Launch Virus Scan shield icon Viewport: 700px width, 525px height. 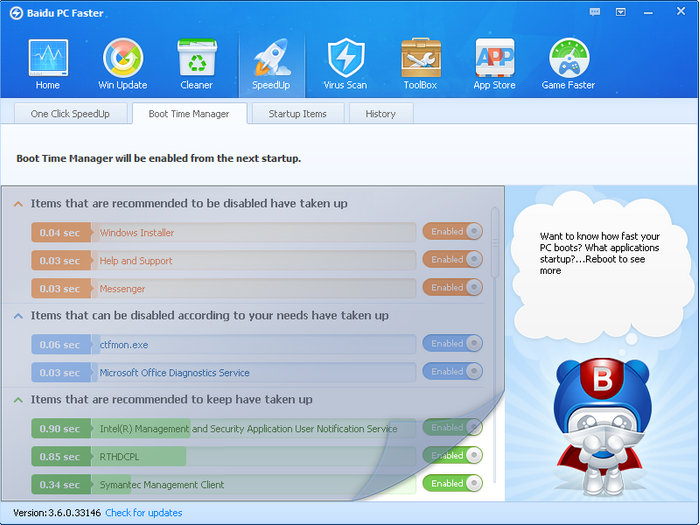pos(346,58)
